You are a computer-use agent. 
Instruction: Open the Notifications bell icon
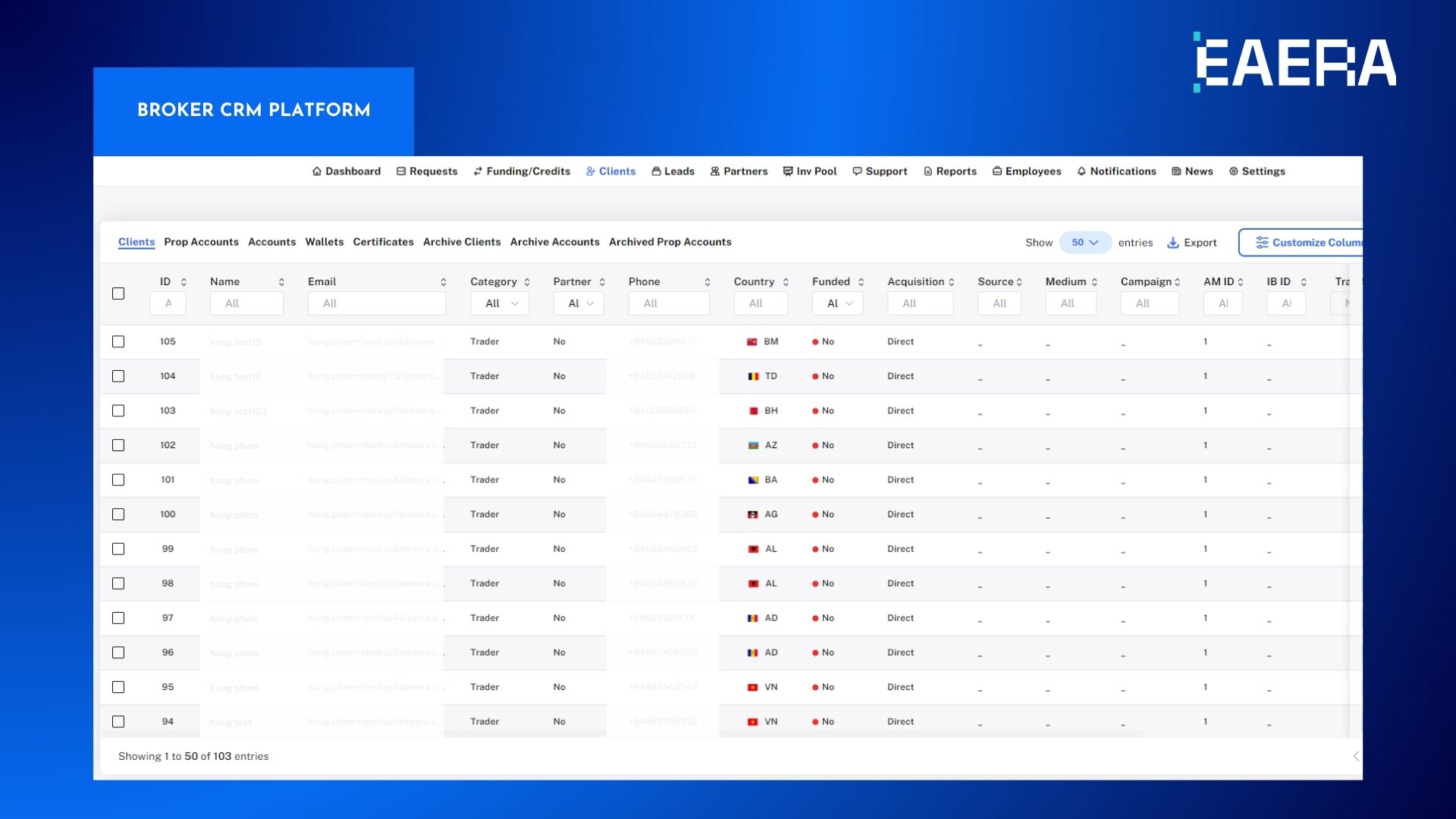[1081, 171]
